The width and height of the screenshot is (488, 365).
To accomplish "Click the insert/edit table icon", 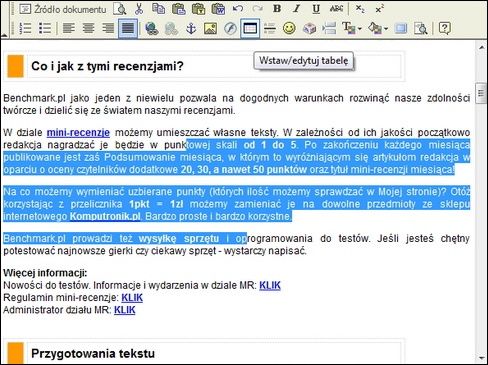I will (x=250, y=28).
